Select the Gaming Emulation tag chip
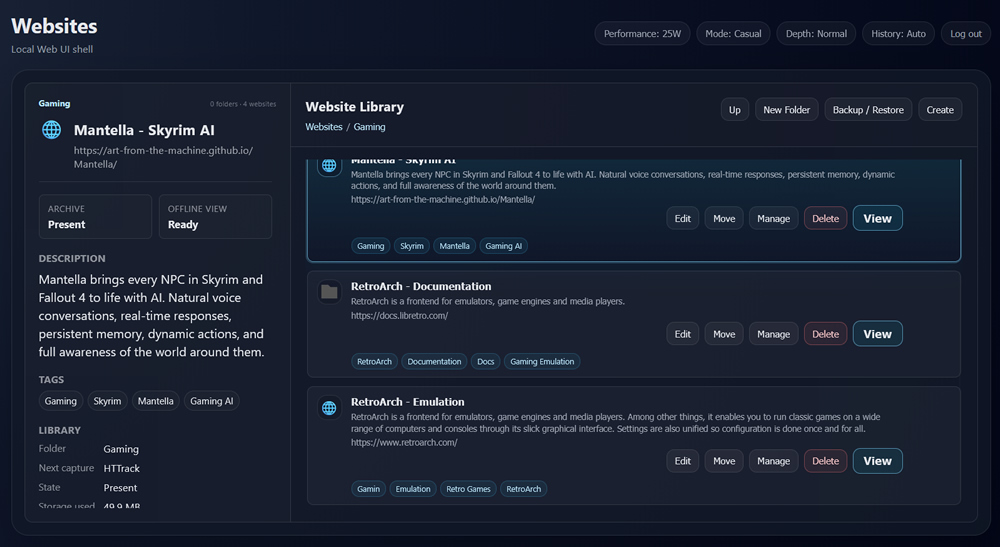The width and height of the screenshot is (1000, 547). pos(542,361)
